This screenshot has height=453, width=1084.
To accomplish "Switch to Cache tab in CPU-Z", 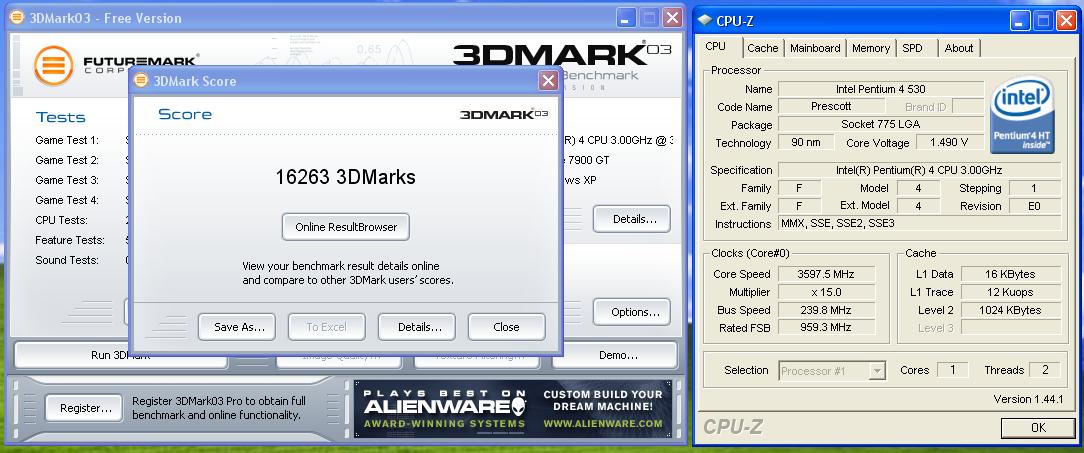I will (x=763, y=48).
